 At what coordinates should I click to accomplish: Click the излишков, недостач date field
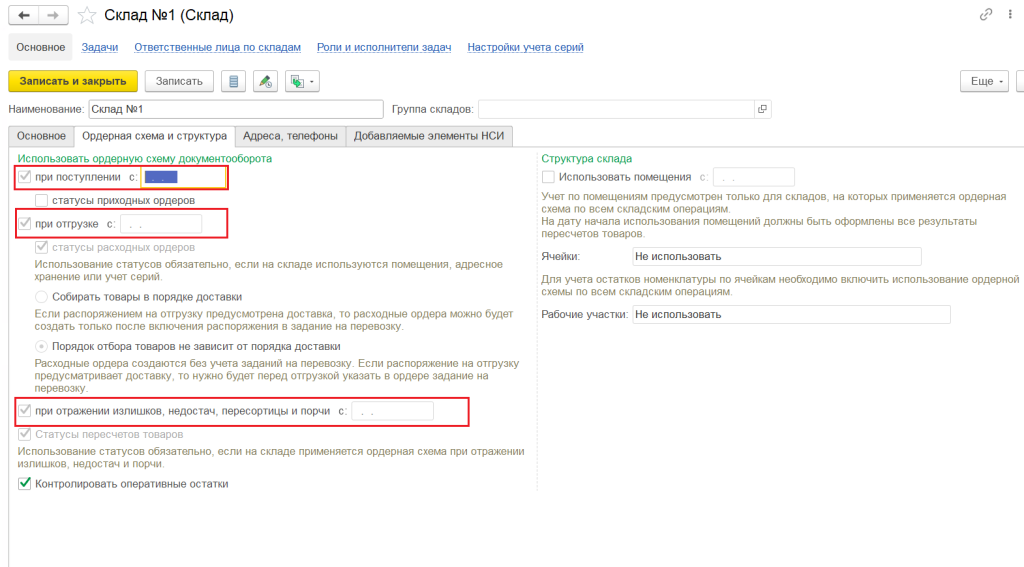tap(392, 411)
